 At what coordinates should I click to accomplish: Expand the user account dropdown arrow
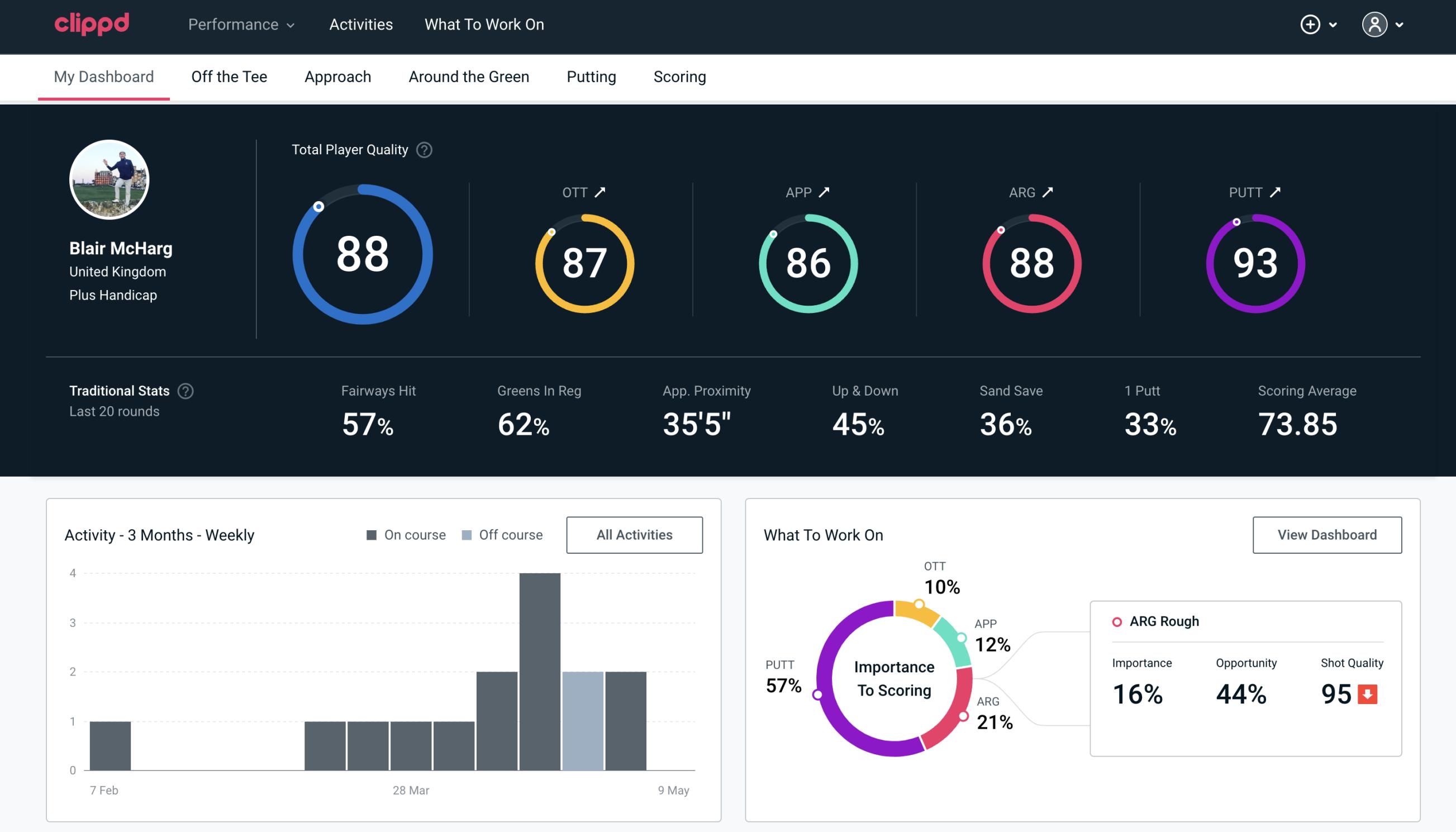tap(1400, 25)
